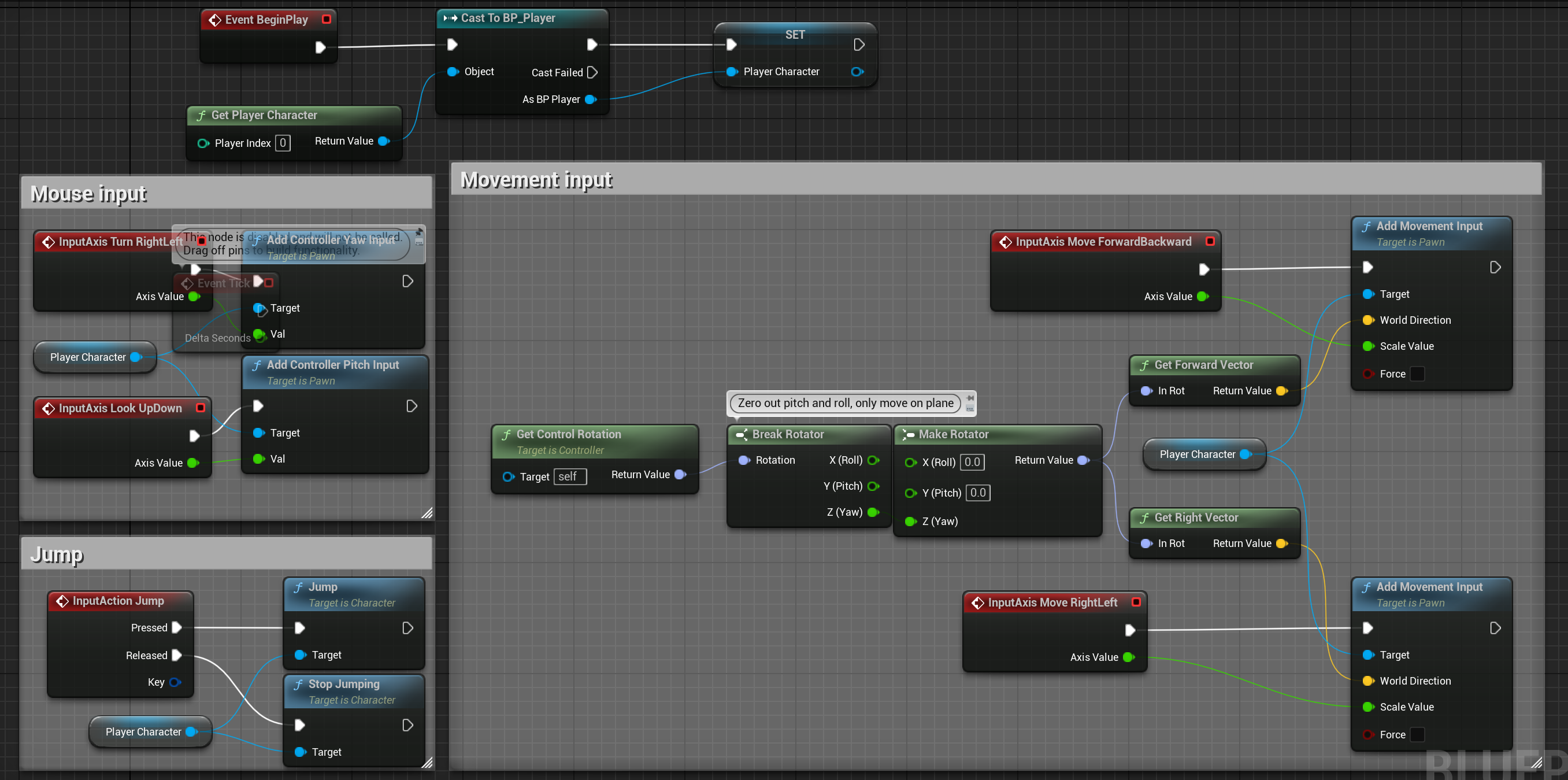Image resolution: width=1568 pixels, height=780 pixels.
Task: Click the function icon on Stop Jumping node
Action: tap(299, 684)
